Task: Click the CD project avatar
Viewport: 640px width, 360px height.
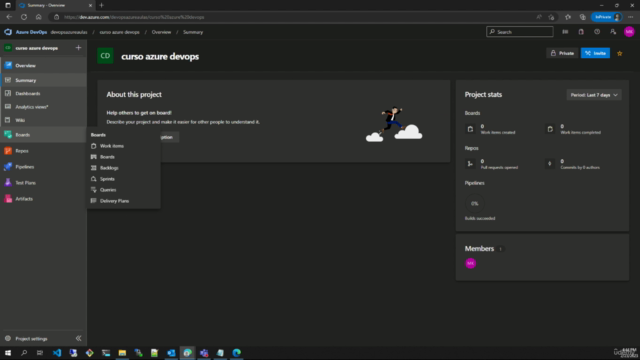Action: click(x=105, y=56)
